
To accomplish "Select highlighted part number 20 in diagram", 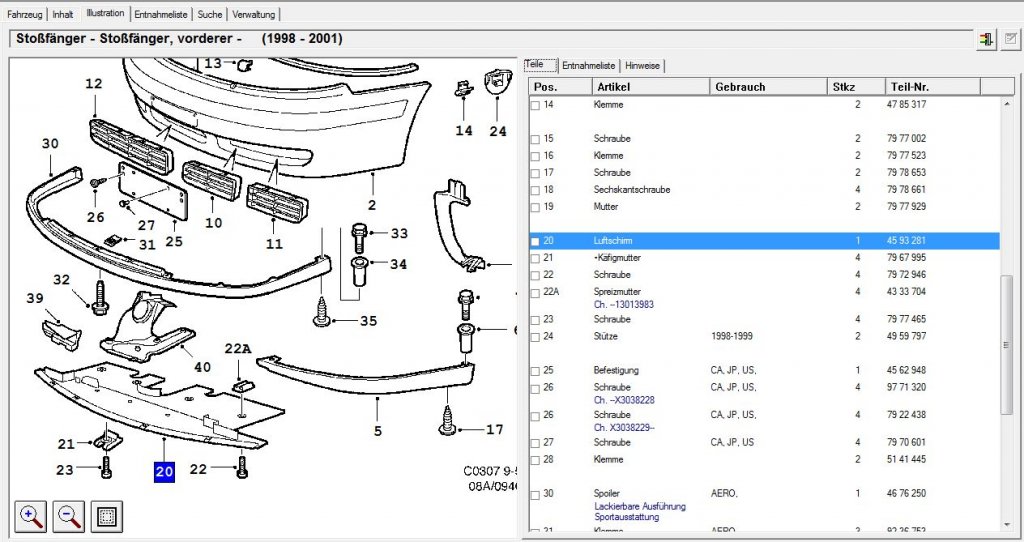I will 164,472.
